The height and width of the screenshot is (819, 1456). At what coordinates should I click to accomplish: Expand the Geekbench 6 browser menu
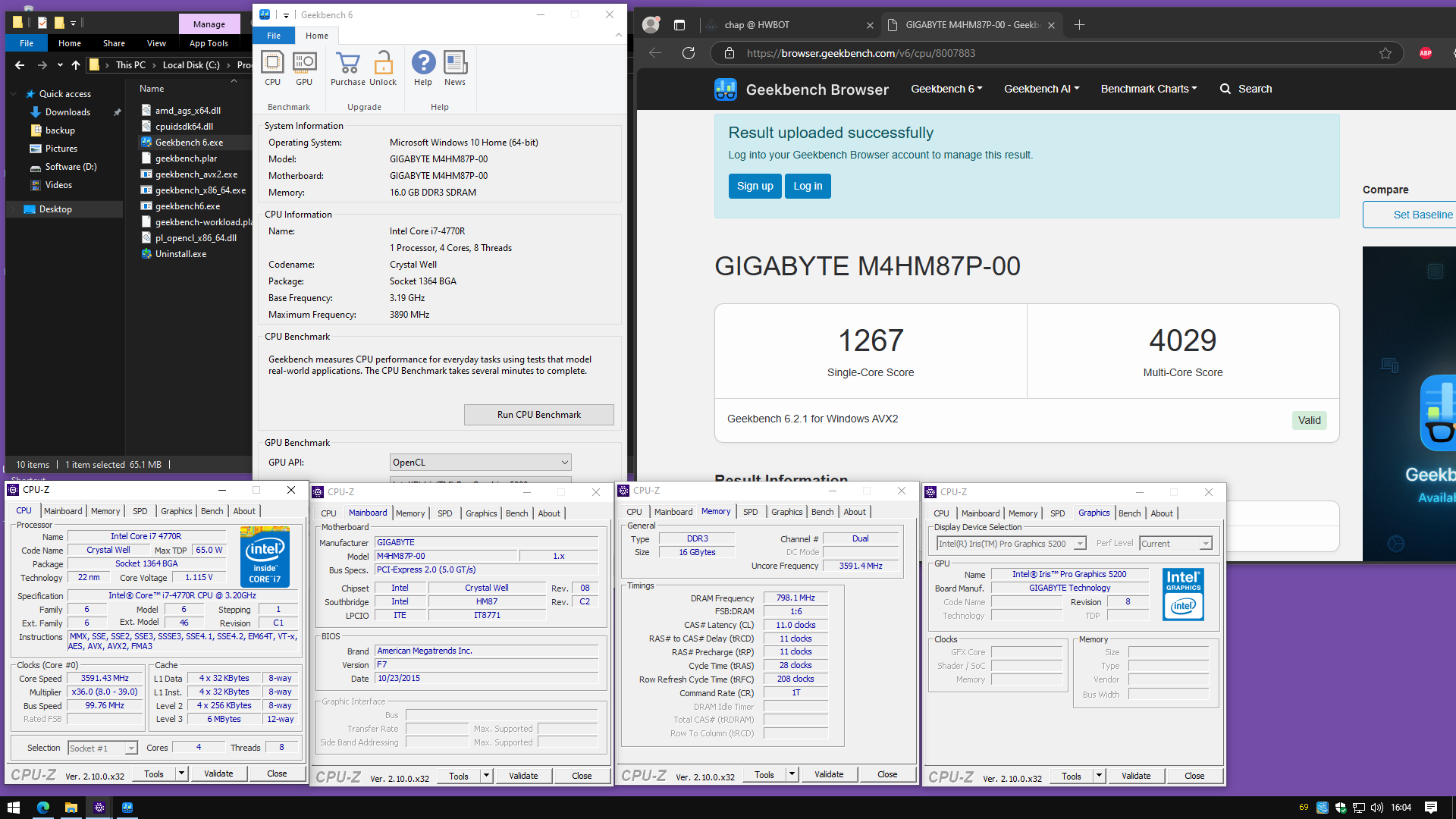tap(946, 89)
